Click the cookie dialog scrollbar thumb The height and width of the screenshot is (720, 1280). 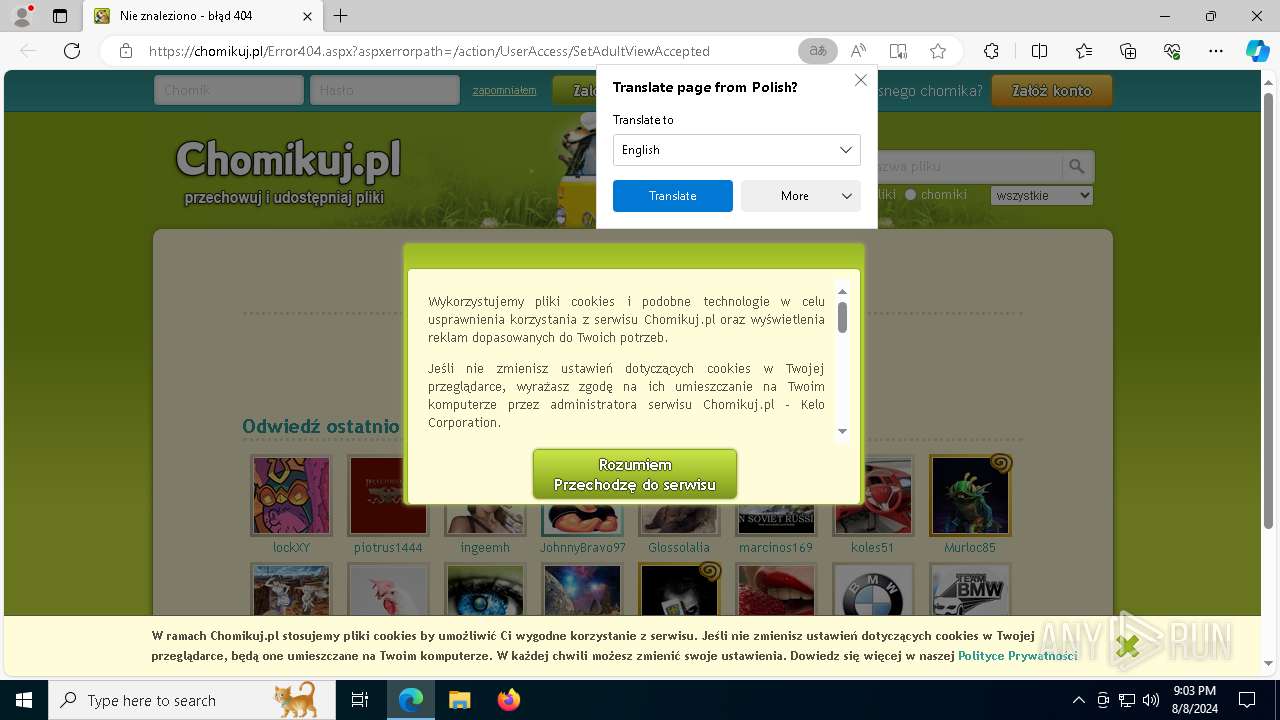pyautogui.click(x=842, y=317)
